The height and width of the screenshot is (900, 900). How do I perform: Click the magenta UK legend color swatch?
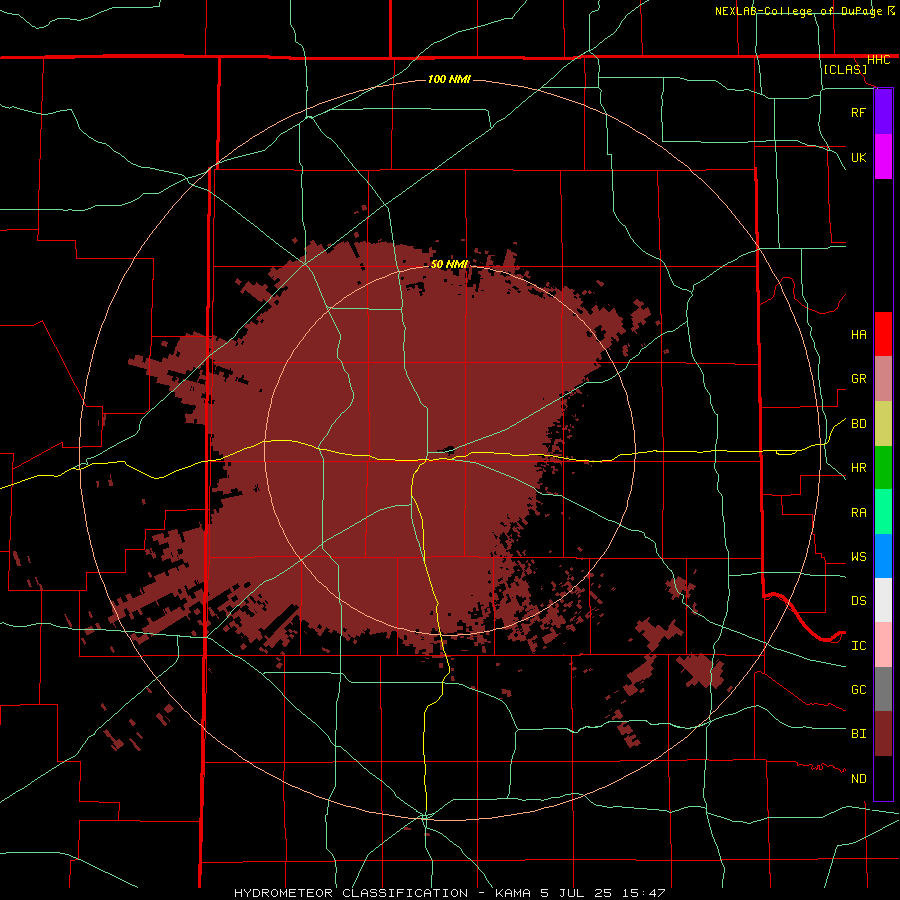click(x=883, y=157)
